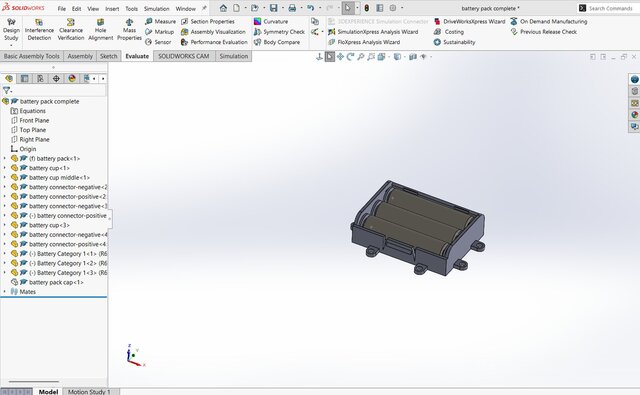Open the New document dropdown arrow

[245, 8]
